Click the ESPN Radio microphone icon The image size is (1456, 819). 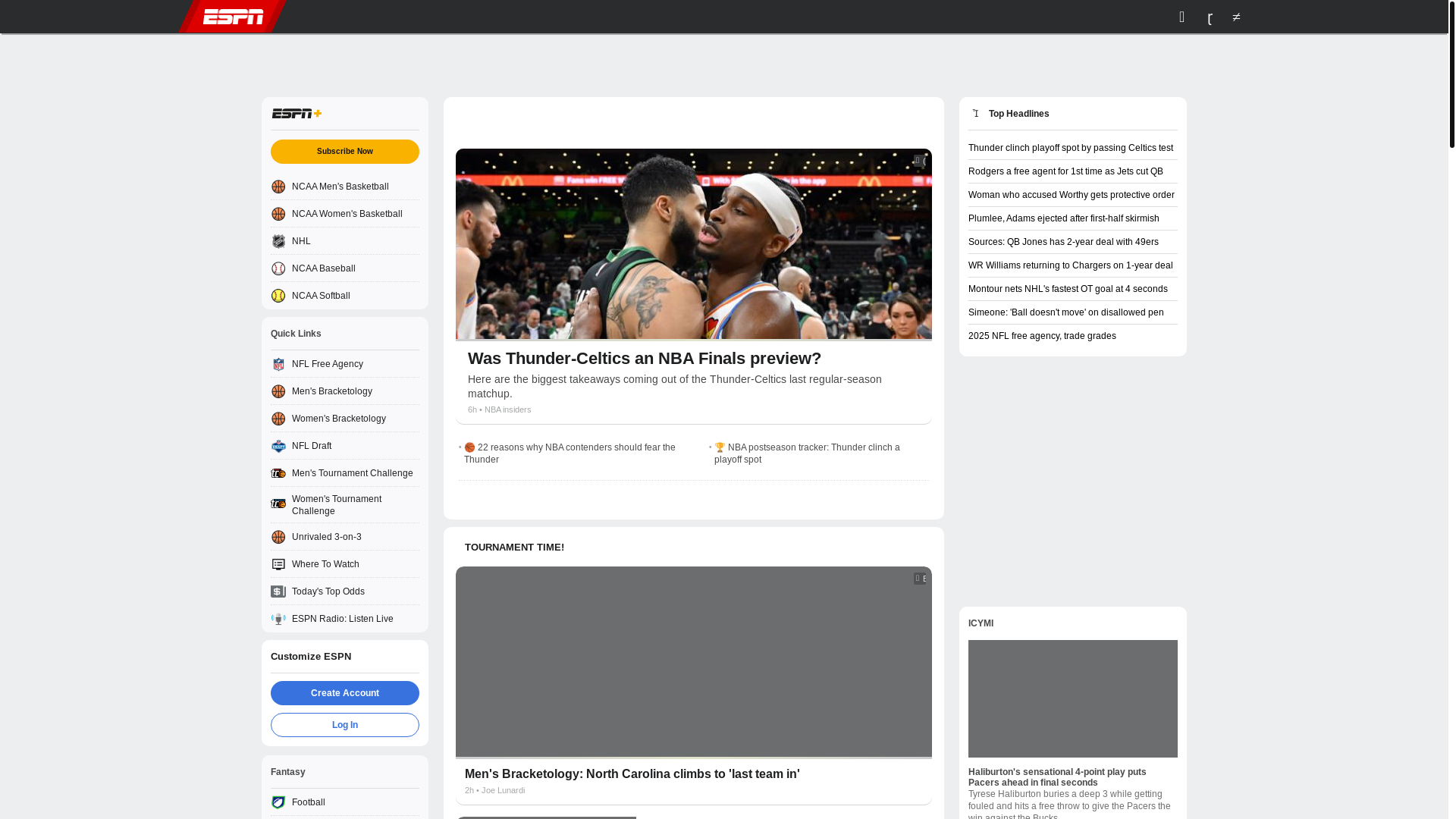coord(278,619)
